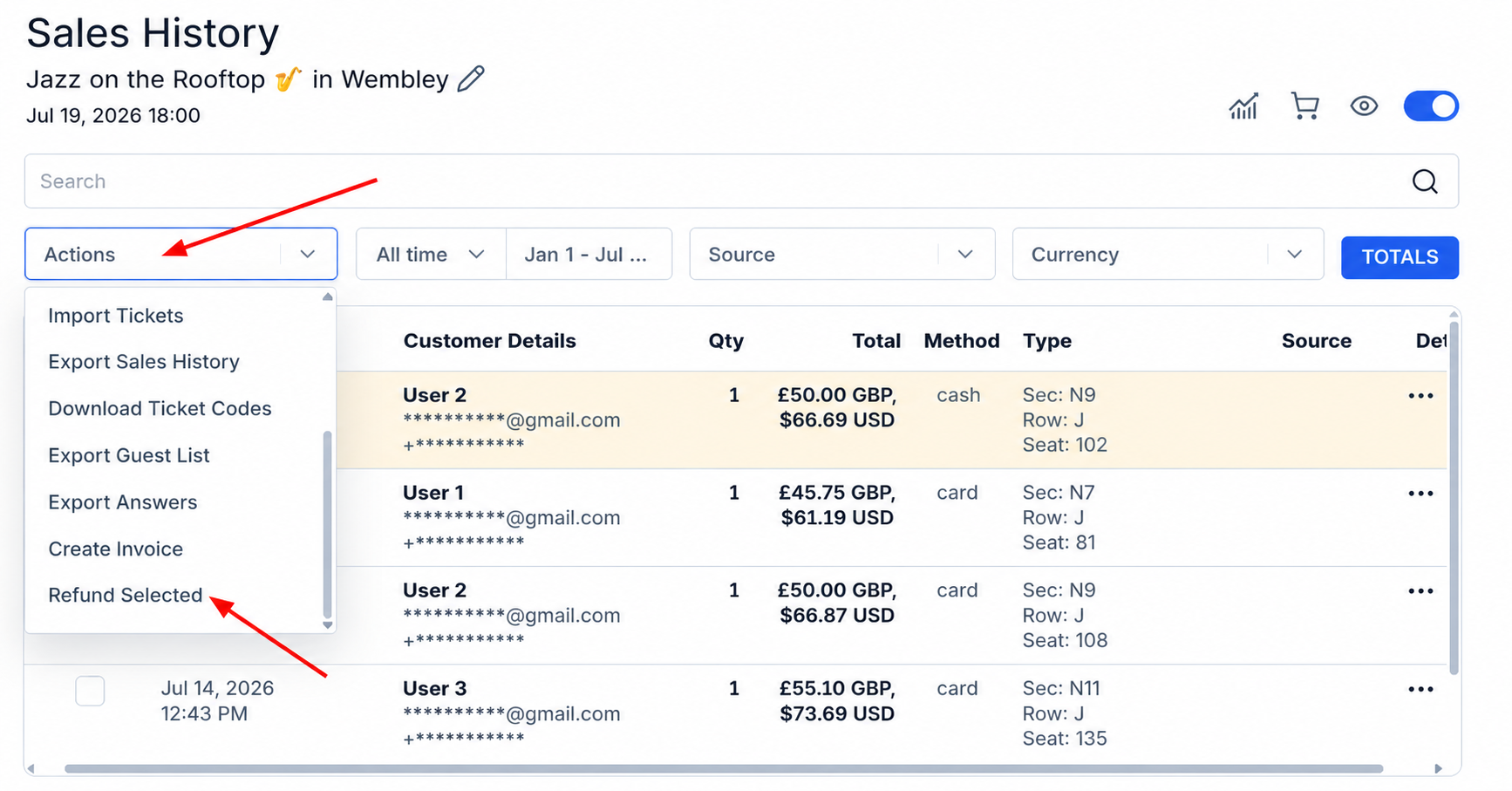The width and height of the screenshot is (1512, 791).
Task: Click the pencil icon to edit event name
Action: [471, 78]
